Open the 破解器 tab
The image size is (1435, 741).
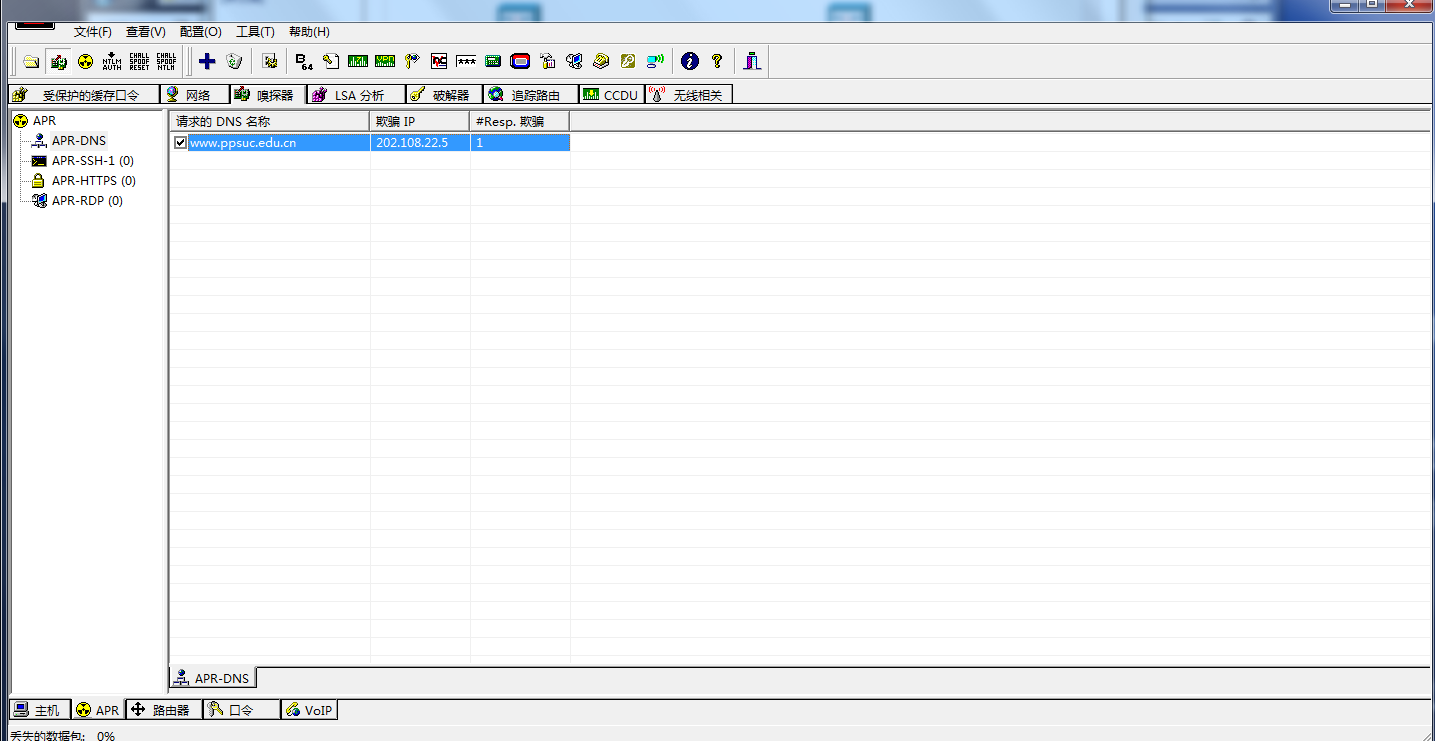click(444, 95)
